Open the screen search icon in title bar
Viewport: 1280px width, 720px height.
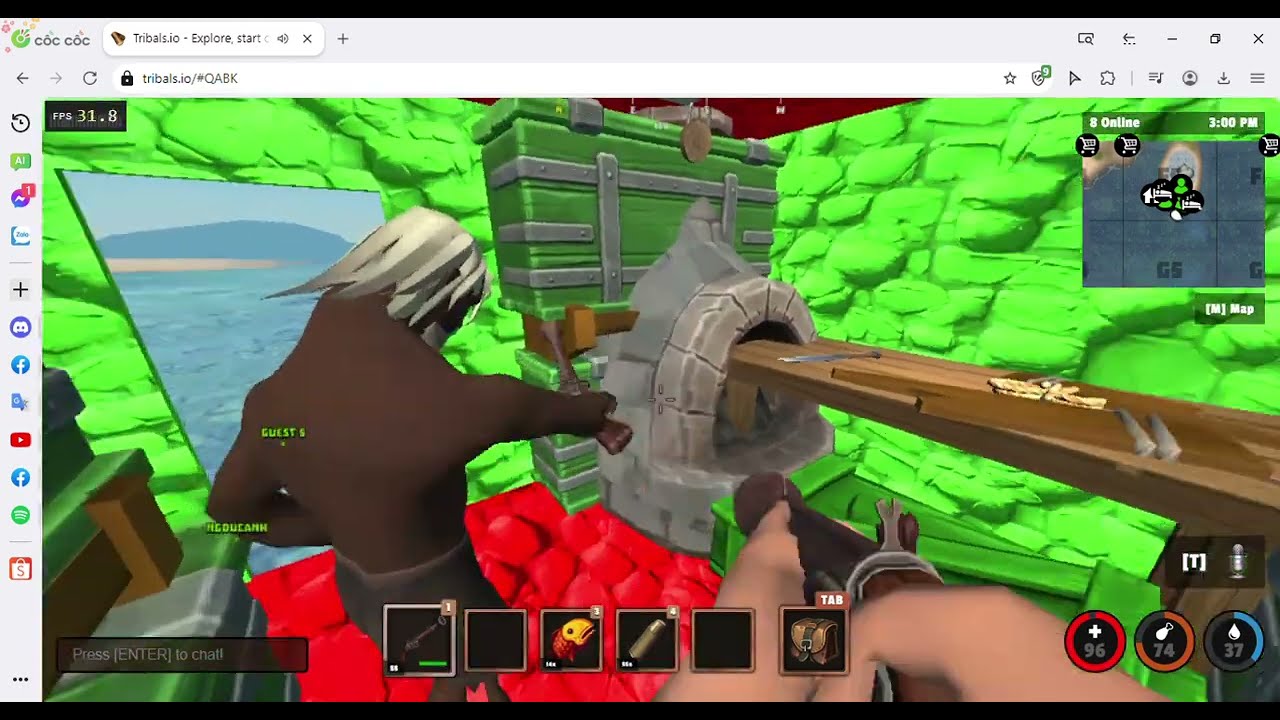point(1085,39)
